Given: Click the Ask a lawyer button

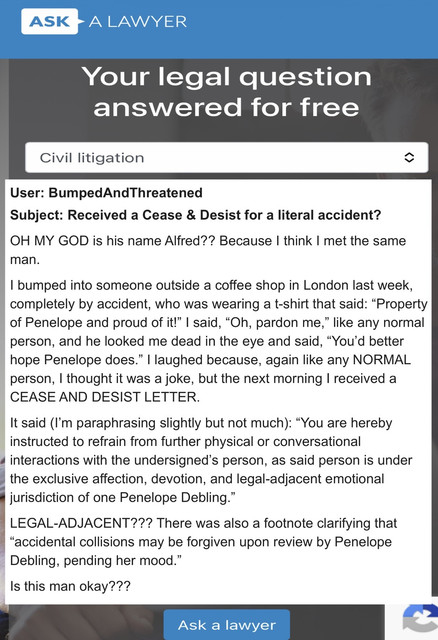Looking at the screenshot, I should point(227,624).
